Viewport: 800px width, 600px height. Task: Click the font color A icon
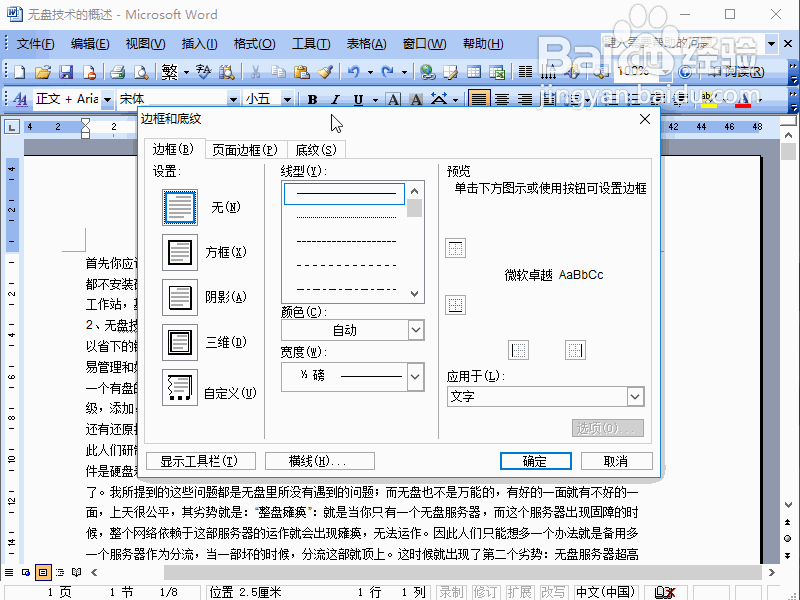[743, 99]
